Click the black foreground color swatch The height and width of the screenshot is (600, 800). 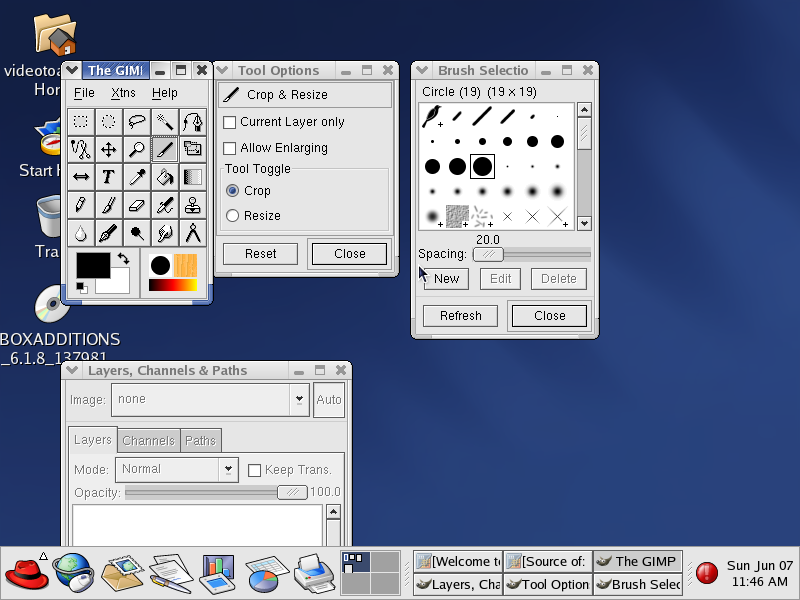pos(93,265)
